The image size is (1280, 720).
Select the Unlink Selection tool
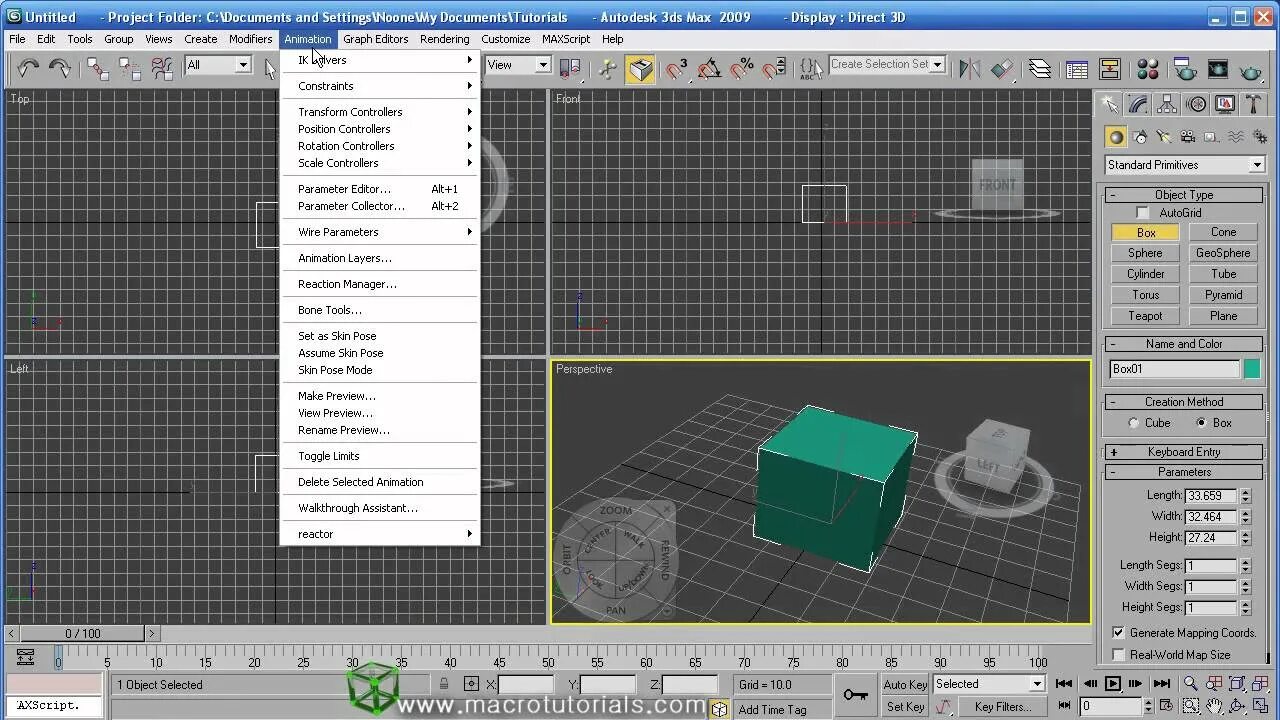(130, 68)
